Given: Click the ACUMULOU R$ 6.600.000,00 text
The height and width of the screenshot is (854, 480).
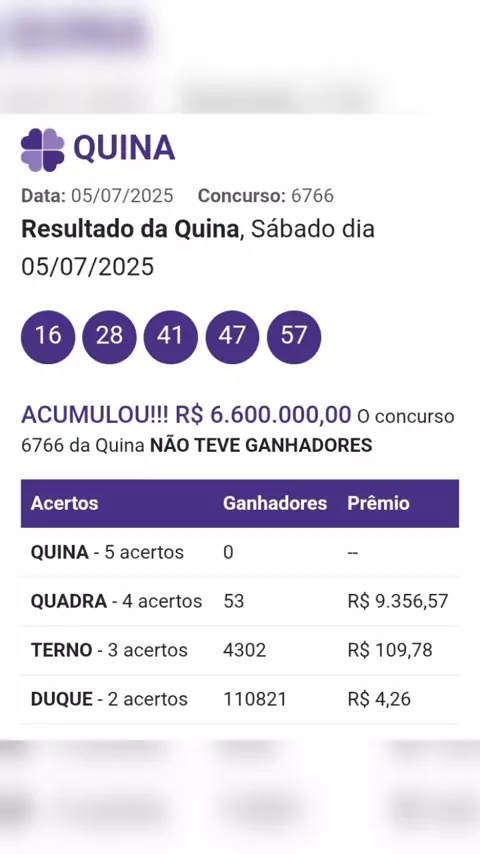Looking at the screenshot, I should (186, 415).
